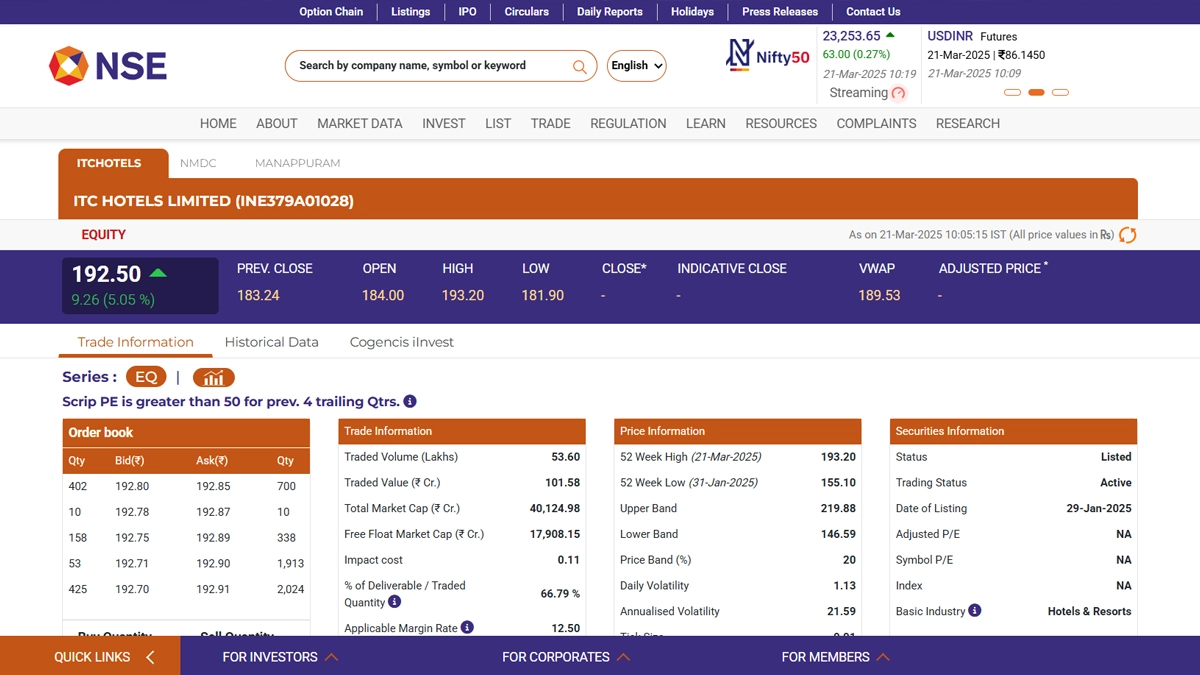1200x675 pixels.
Task: Open the Market Data menu
Action: pos(359,123)
